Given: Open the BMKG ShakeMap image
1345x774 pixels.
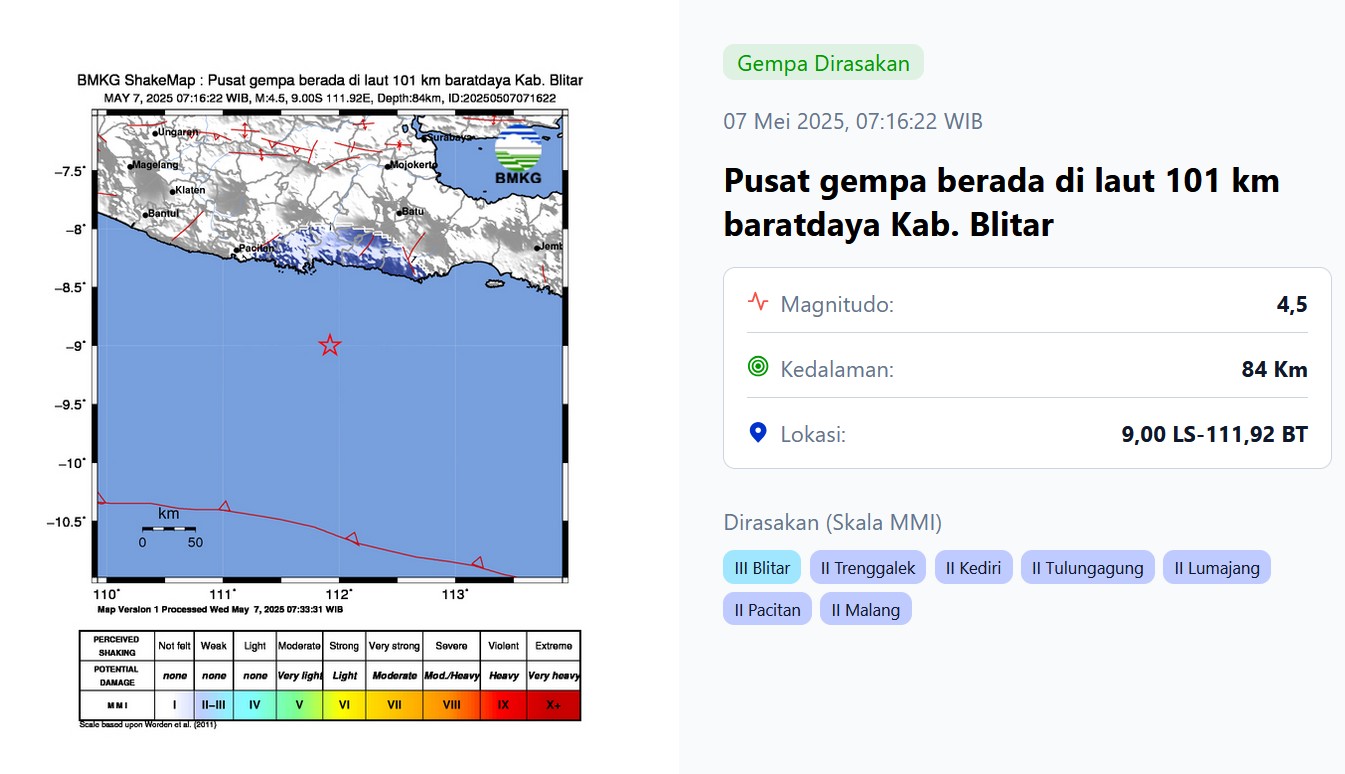Looking at the screenshot, I should [x=330, y=400].
